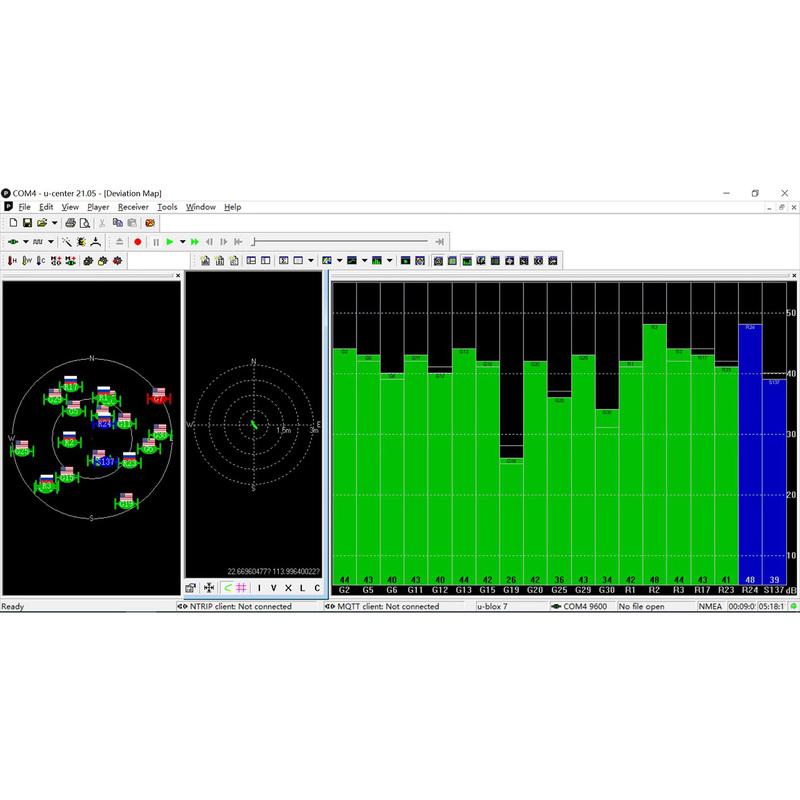Click the NTRIP client status text
The width and height of the screenshot is (800, 800).
(239, 606)
